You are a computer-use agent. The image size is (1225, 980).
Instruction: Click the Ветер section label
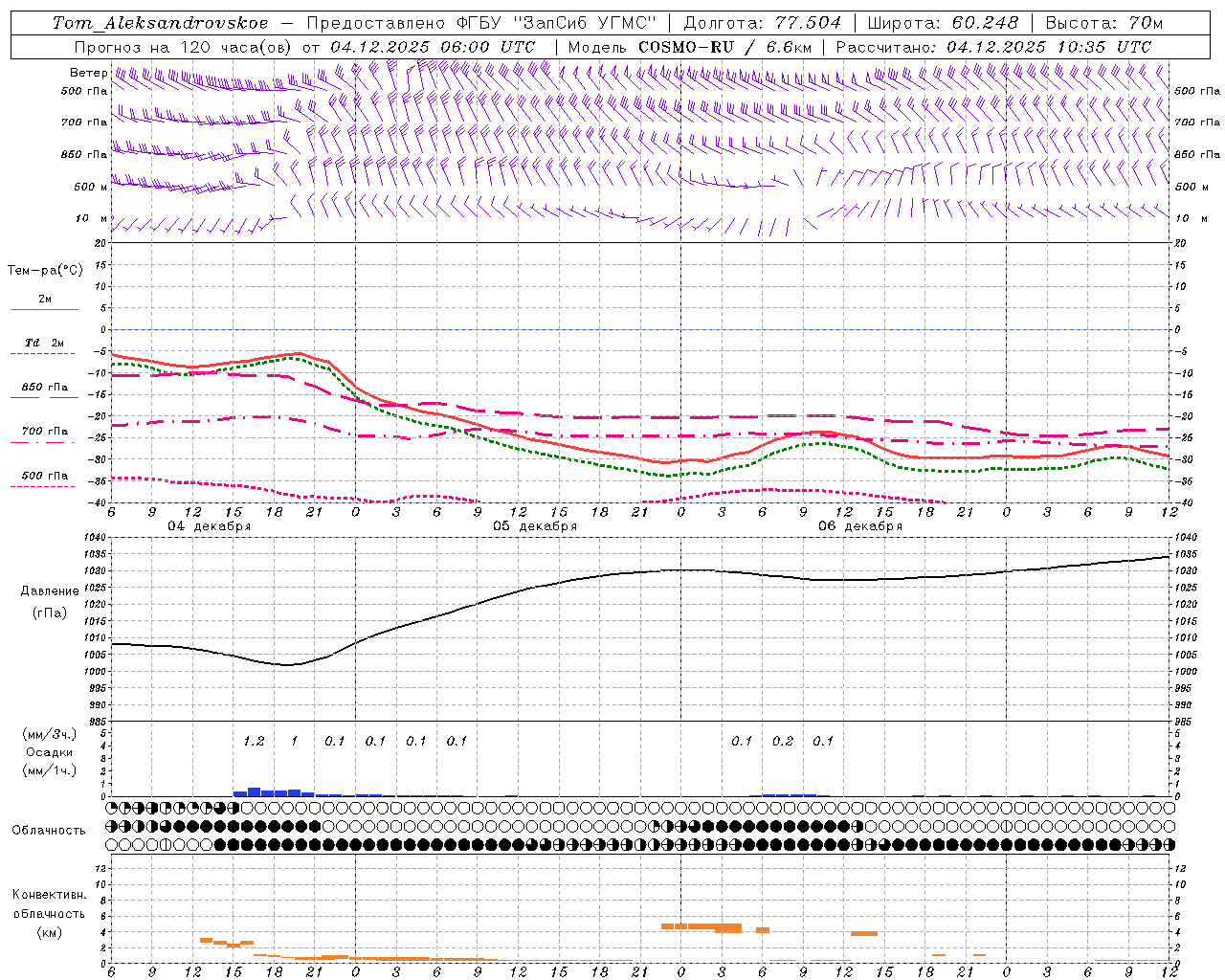point(88,73)
